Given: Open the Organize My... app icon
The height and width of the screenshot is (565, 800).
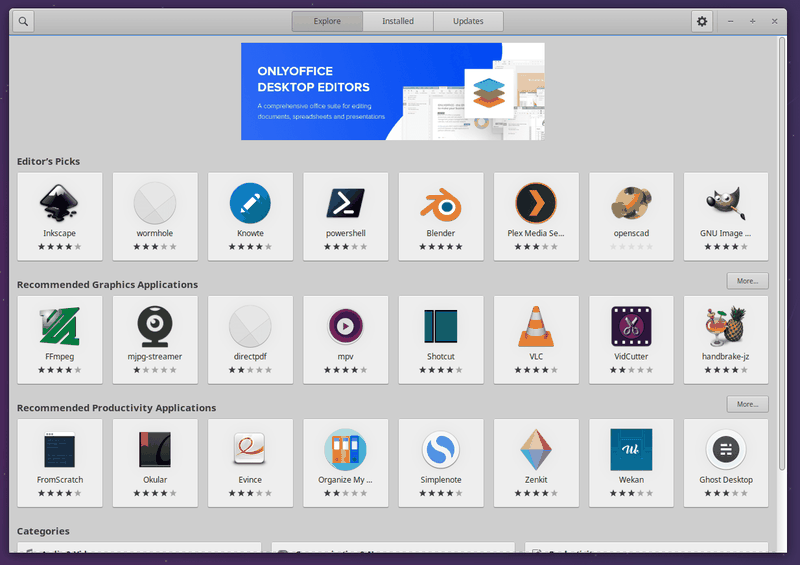Looking at the screenshot, I should coord(345,450).
